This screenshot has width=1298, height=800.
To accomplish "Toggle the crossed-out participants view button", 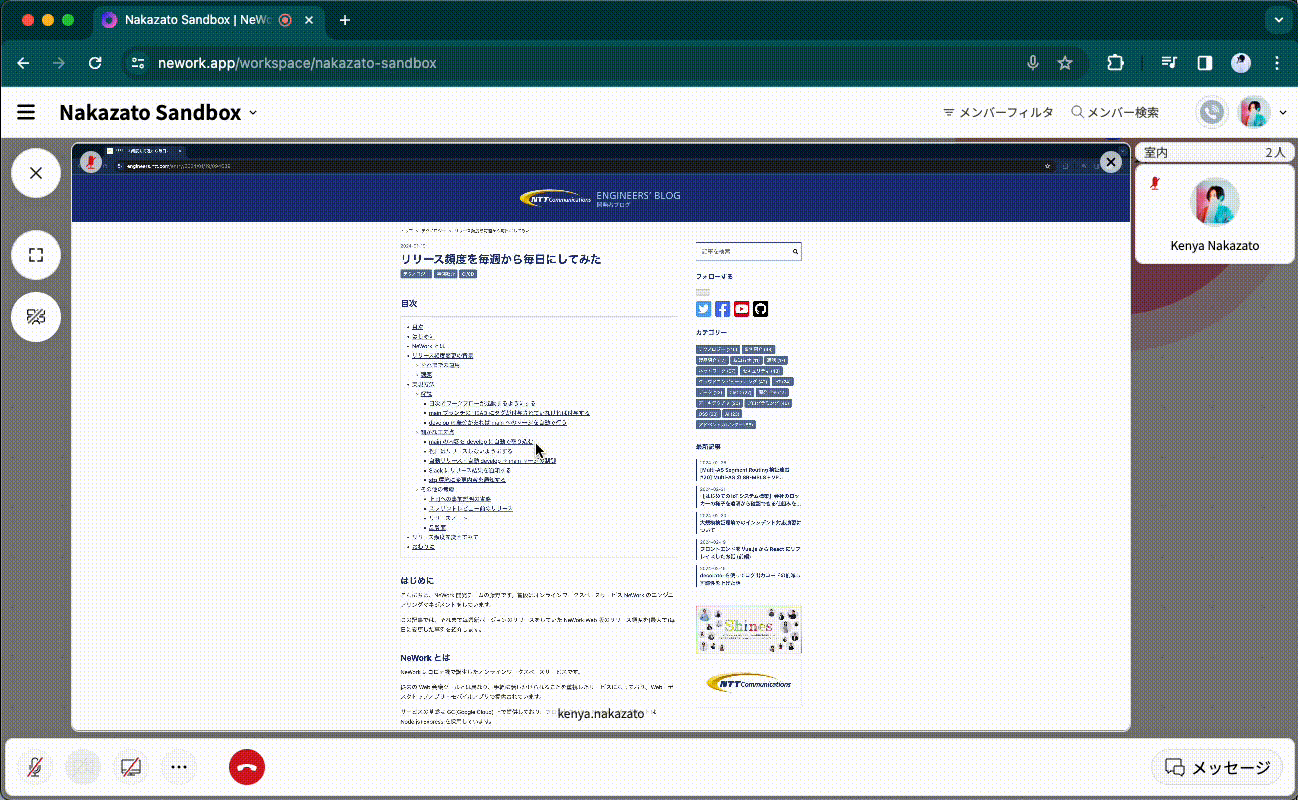I will 36,317.
